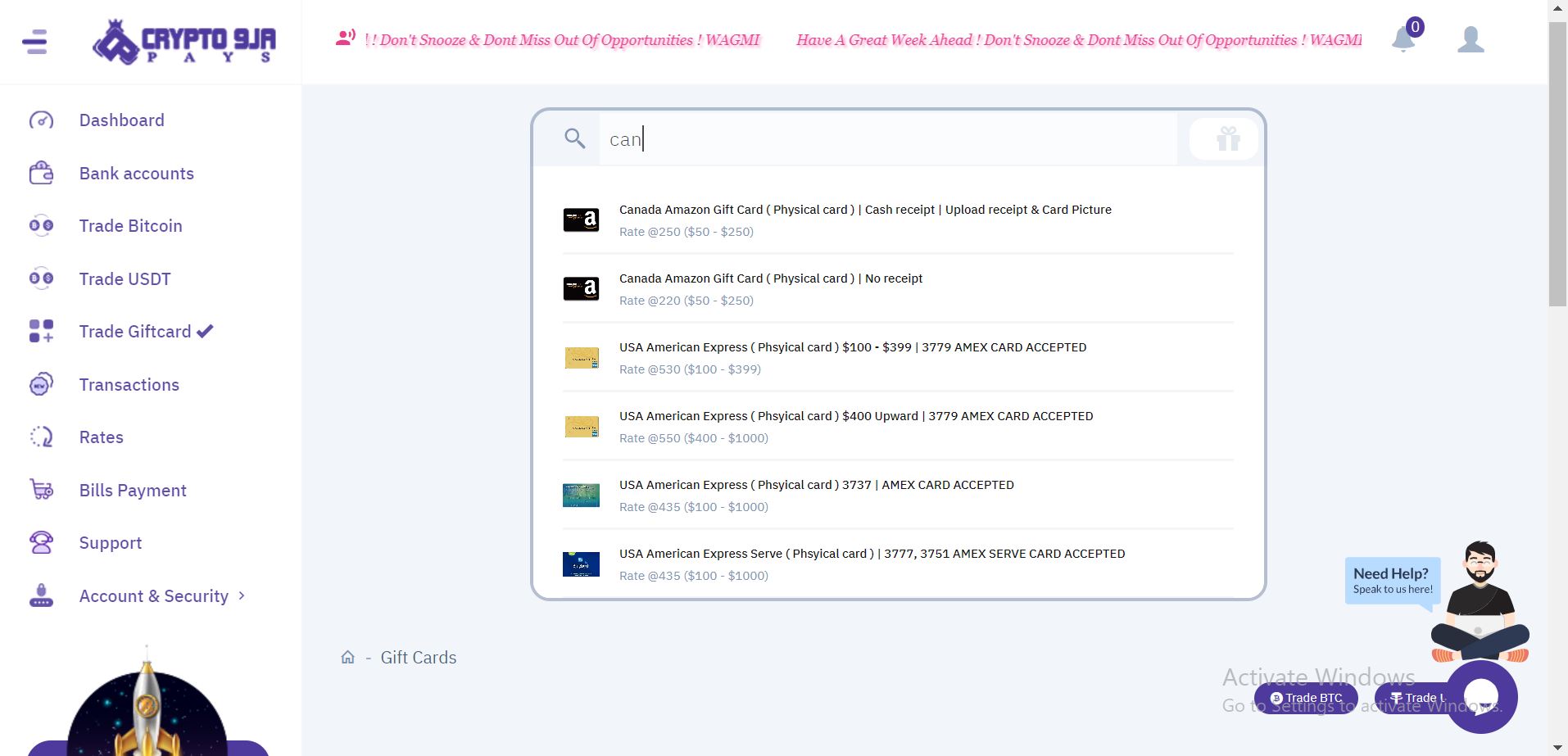The image size is (1568, 756).
Task: Click the Trade BTC floating button
Action: tap(1306, 698)
